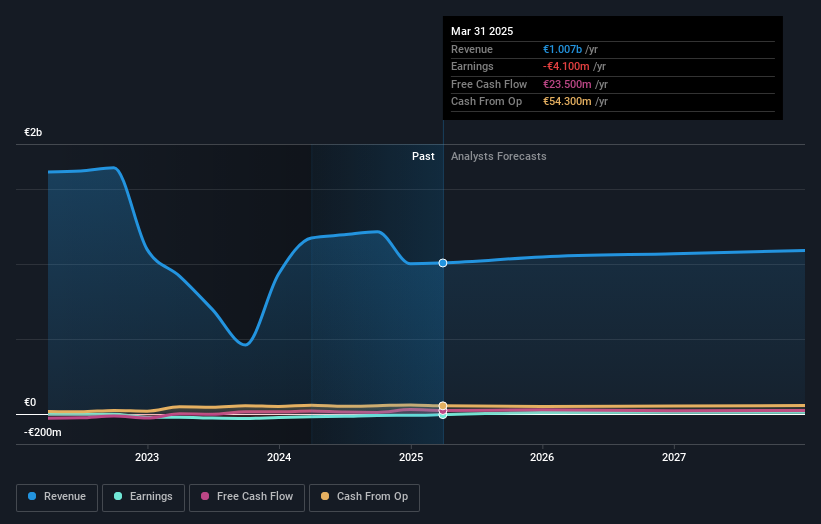The image size is (821, 524).
Task: Click the Analysts Forecasts label
Action: point(498,156)
